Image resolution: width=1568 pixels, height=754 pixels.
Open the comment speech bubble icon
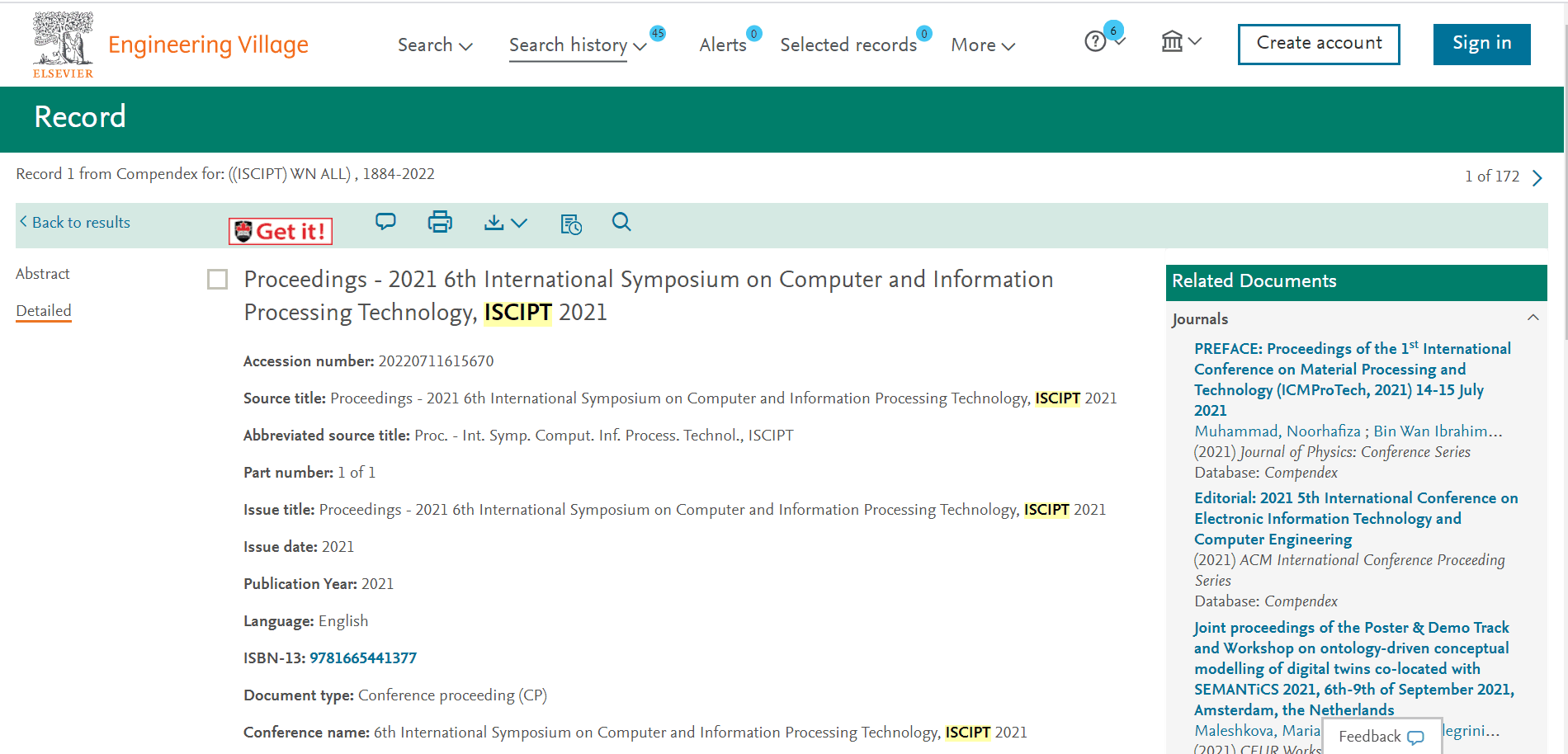point(385,221)
